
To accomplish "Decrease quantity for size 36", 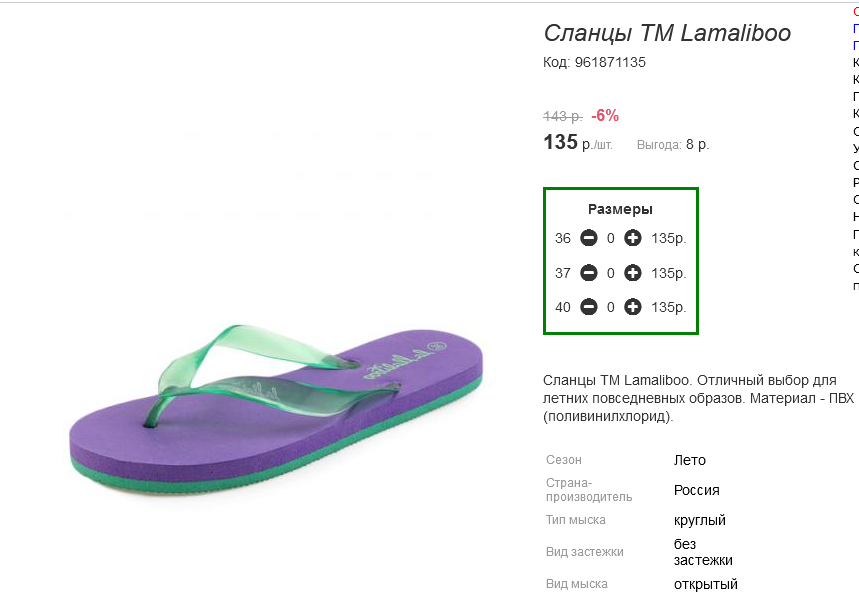I will tap(589, 238).
